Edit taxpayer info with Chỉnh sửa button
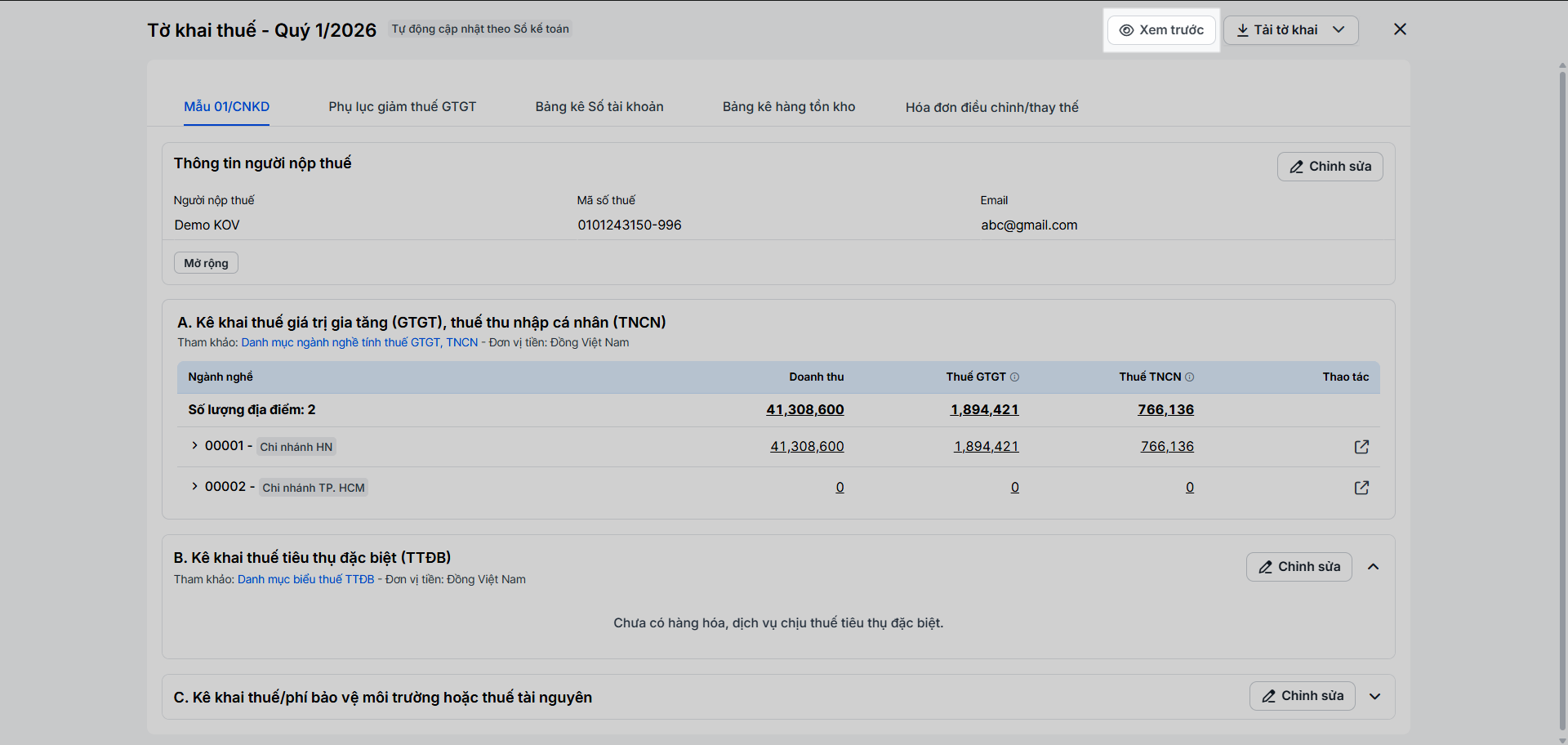Viewport: 1568px width, 745px height. [x=1330, y=167]
